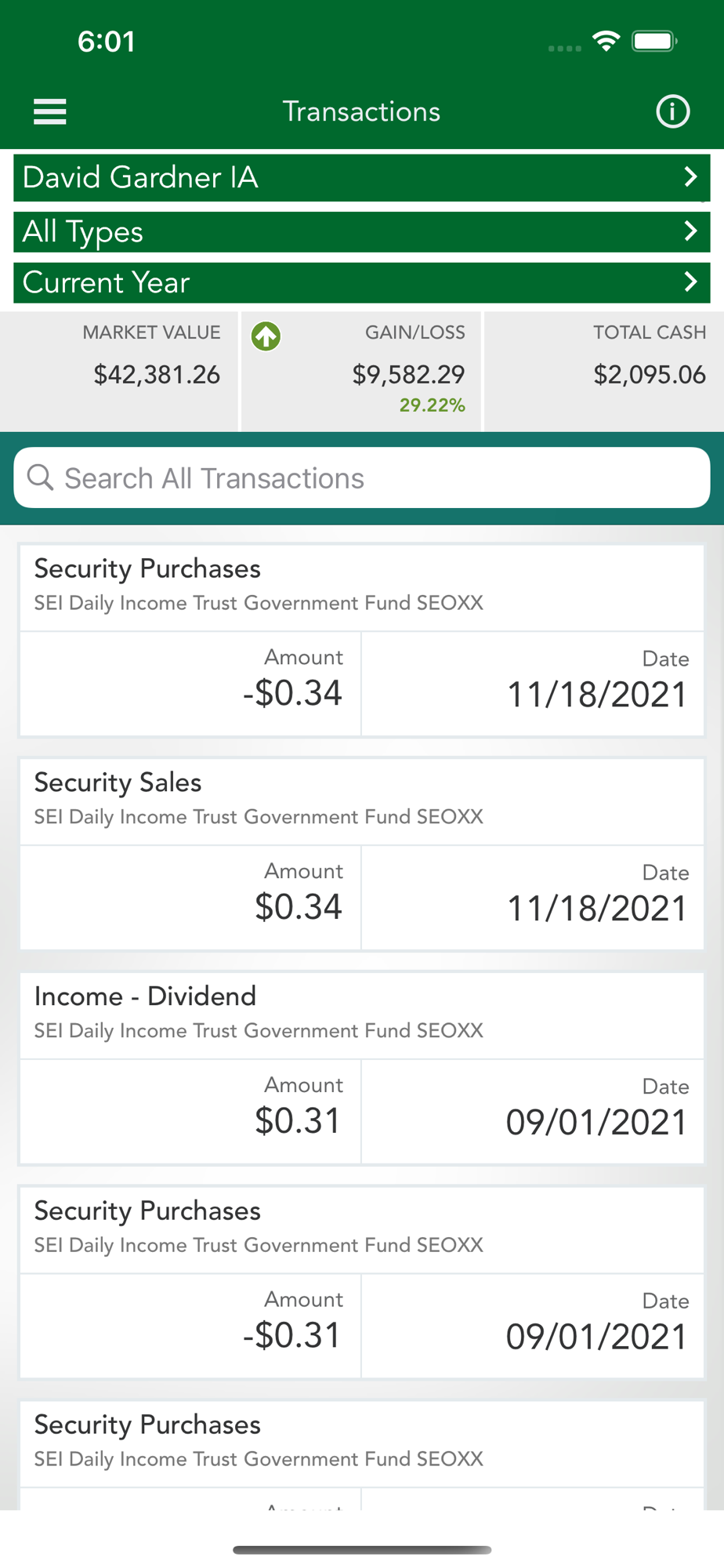Select the Market Value summary tile

point(119,371)
